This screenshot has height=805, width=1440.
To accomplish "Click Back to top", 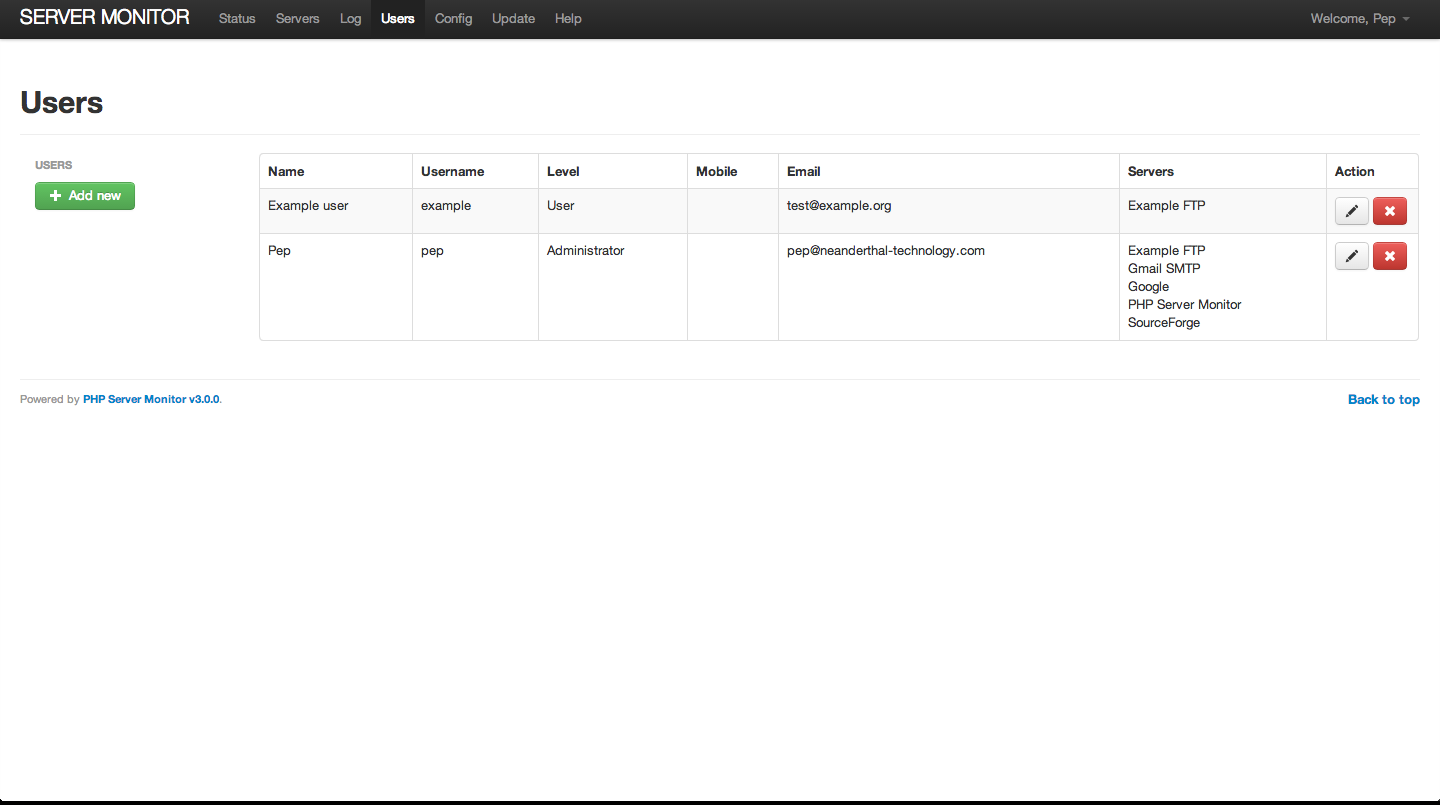I will pos(1383,399).
